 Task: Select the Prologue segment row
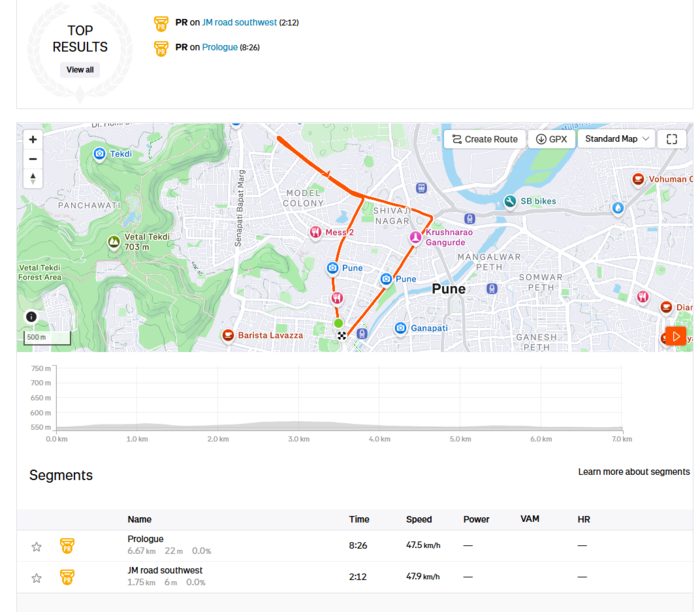click(354, 545)
